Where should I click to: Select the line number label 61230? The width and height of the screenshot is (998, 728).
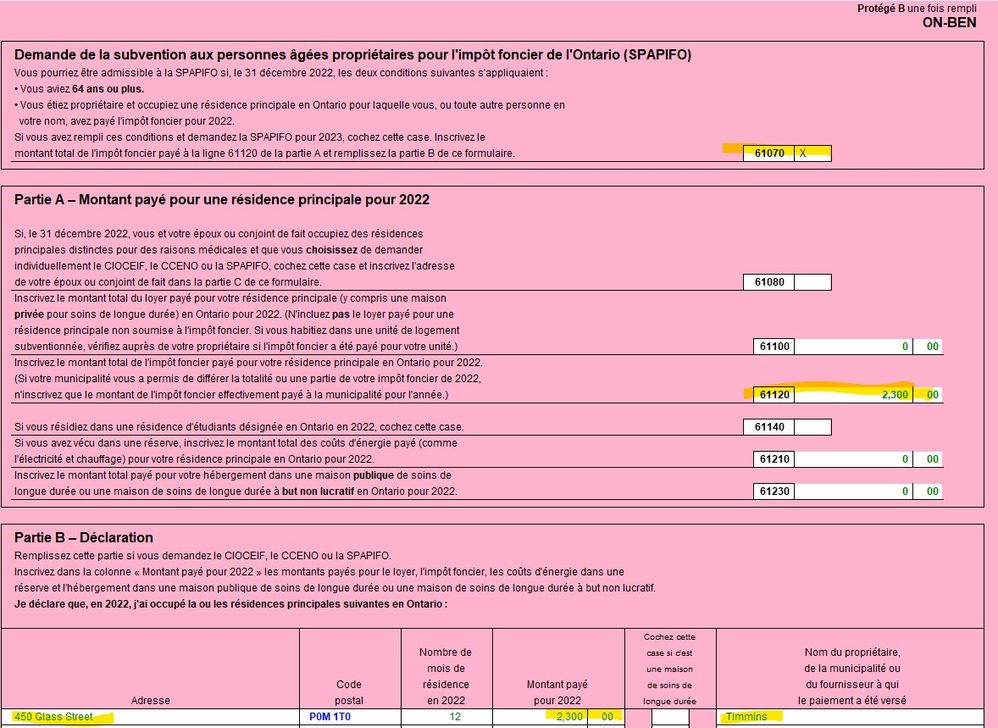click(x=774, y=491)
